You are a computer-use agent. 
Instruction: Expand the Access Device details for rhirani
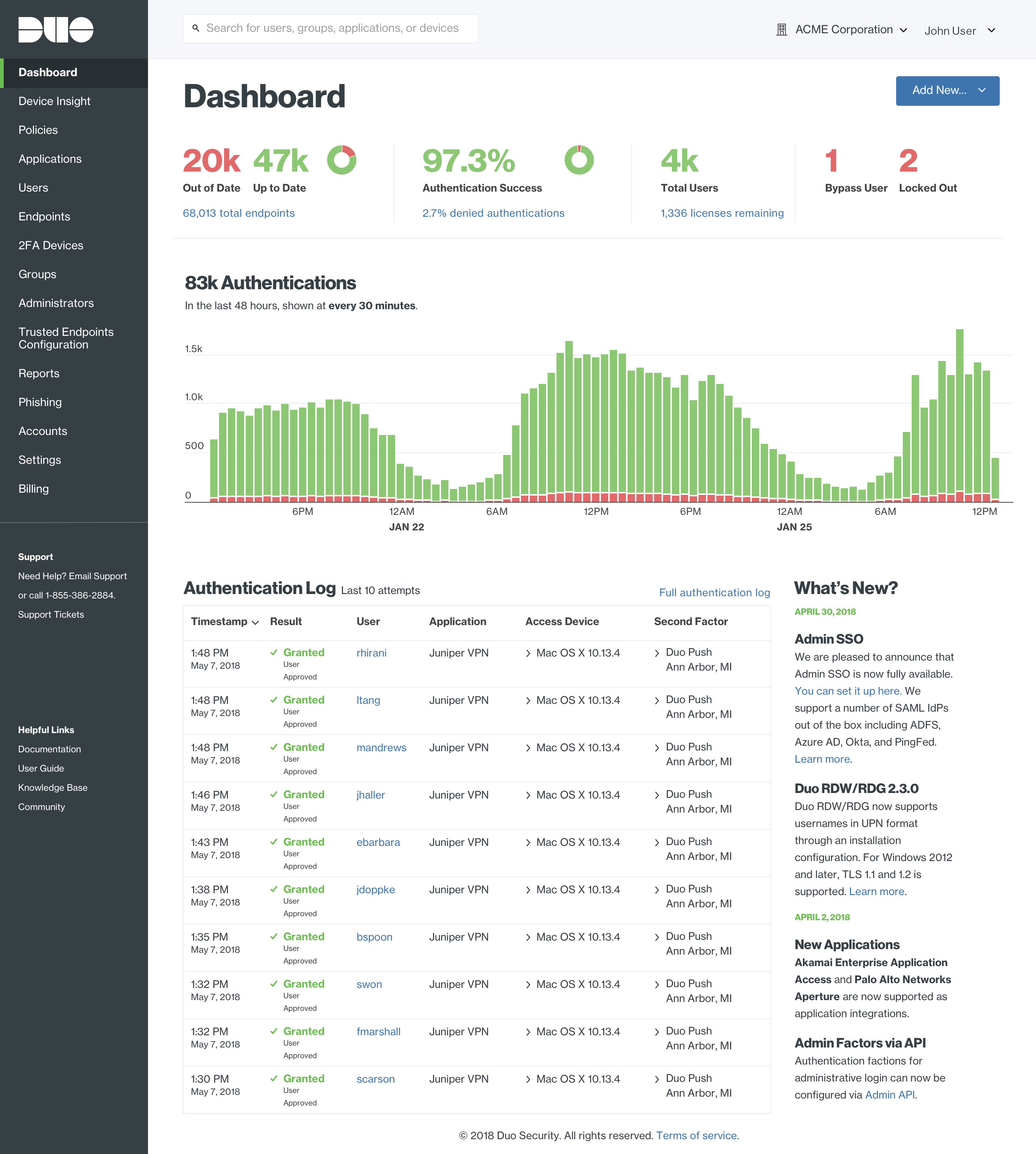point(528,653)
